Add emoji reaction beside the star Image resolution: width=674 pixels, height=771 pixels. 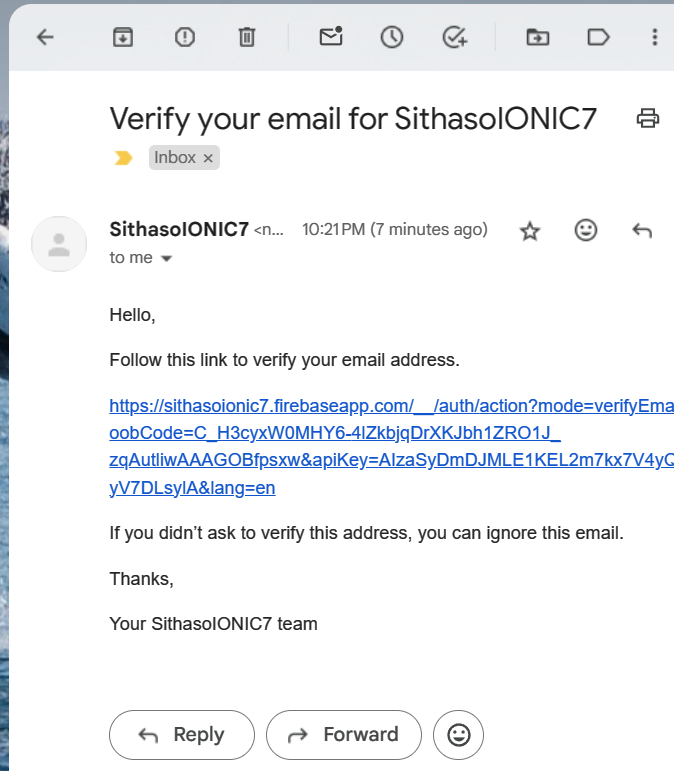586,230
